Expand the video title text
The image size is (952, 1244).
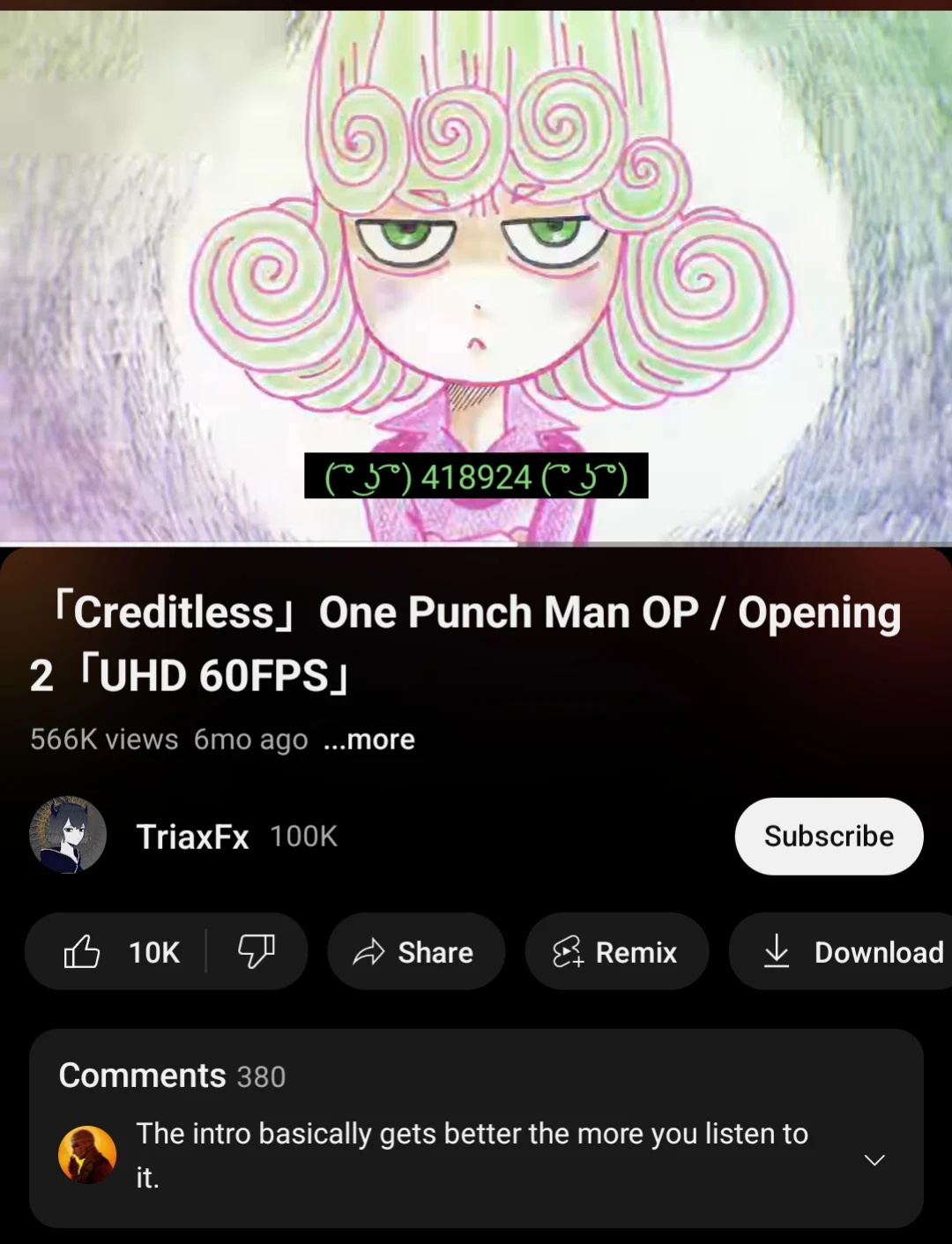[465, 644]
